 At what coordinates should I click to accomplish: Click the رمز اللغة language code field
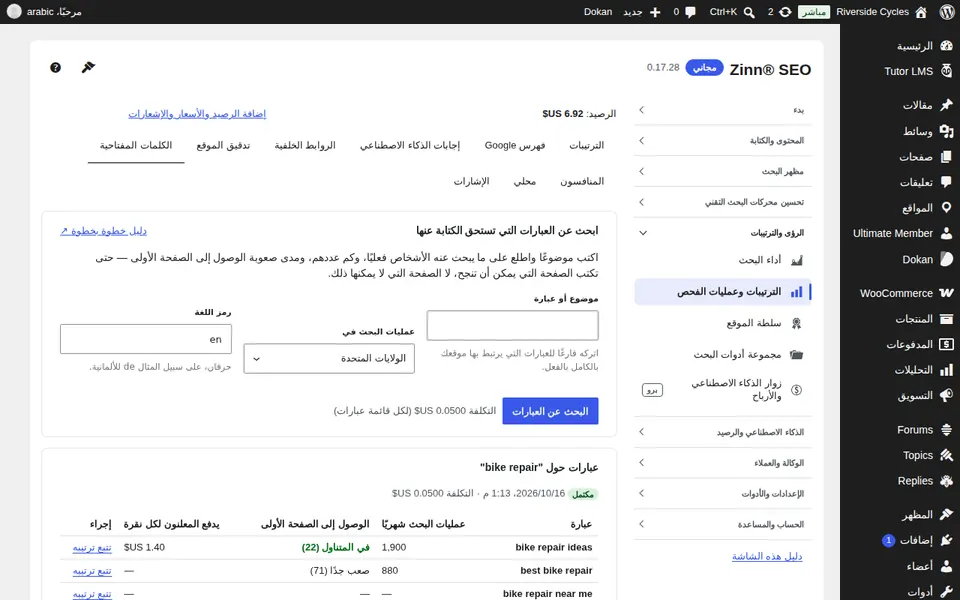tap(146, 339)
